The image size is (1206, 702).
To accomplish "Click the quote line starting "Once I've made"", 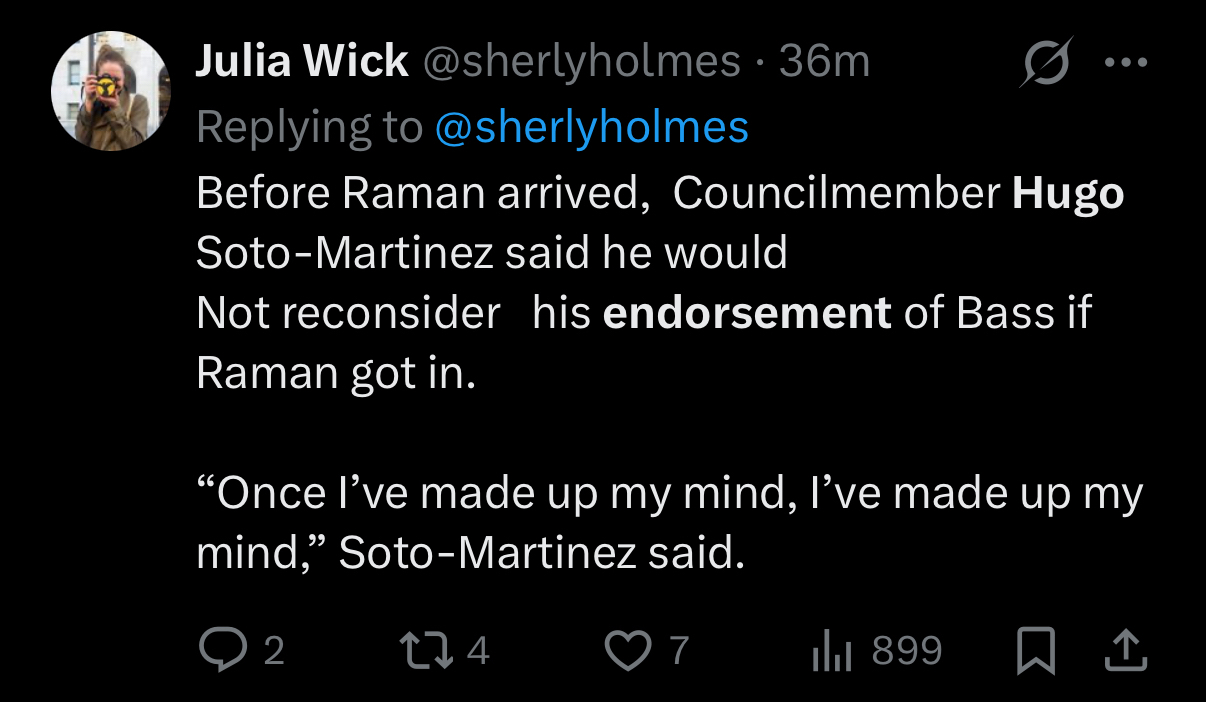I will pyautogui.click(x=668, y=493).
